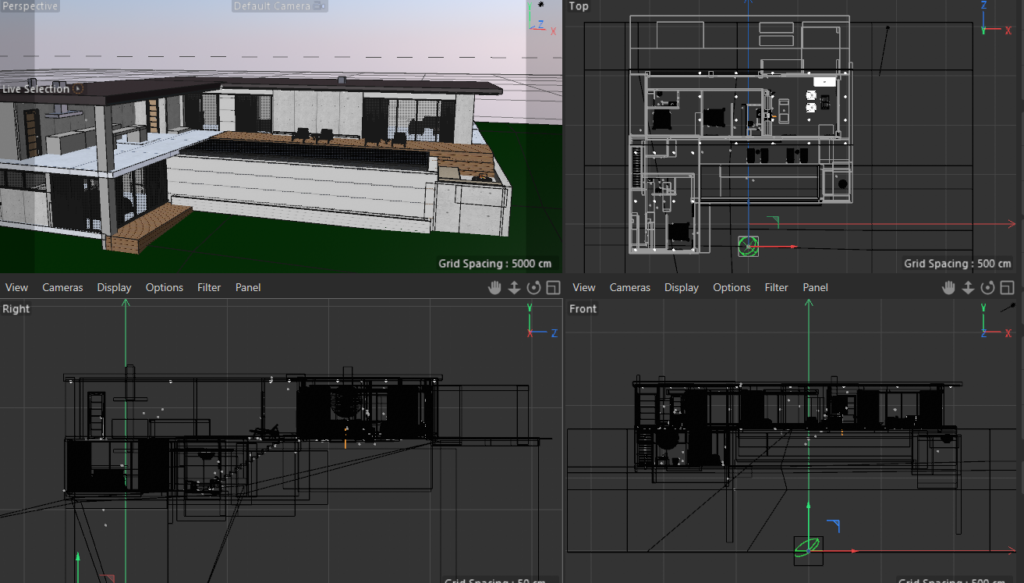Open the Display menu above the Front viewport
Screen dimensions: 1024x583
681,288
